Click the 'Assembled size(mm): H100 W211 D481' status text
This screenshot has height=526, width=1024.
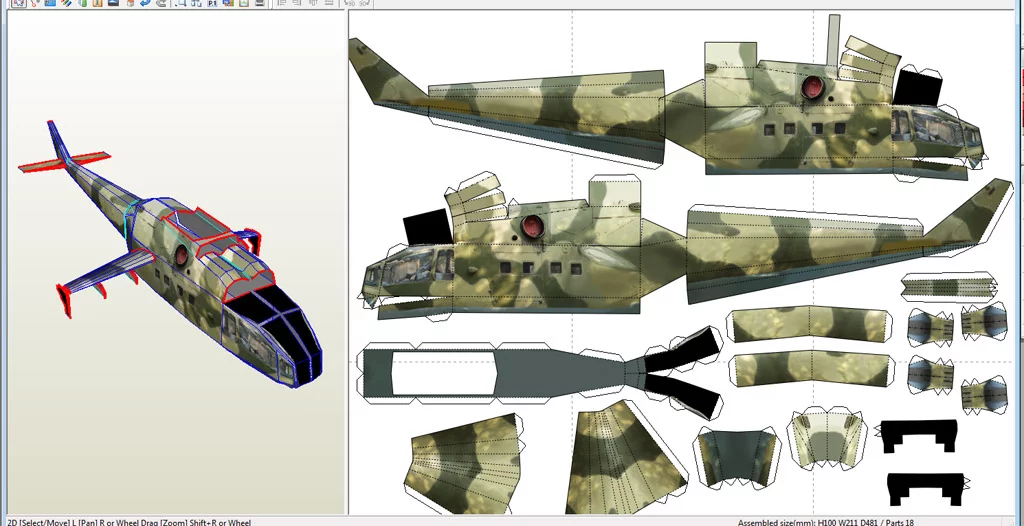810,522
